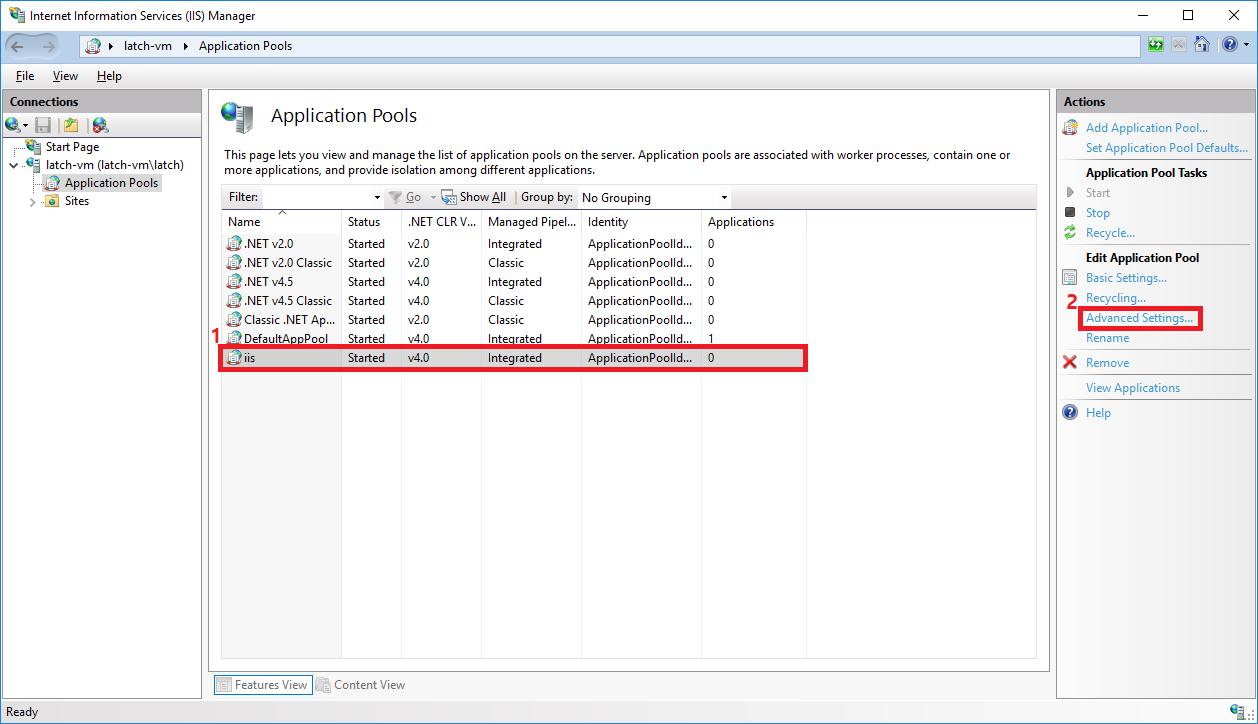Image resolution: width=1258 pixels, height=724 pixels.
Task: Click latch-vm in the address breadcrumb
Action: 148,46
